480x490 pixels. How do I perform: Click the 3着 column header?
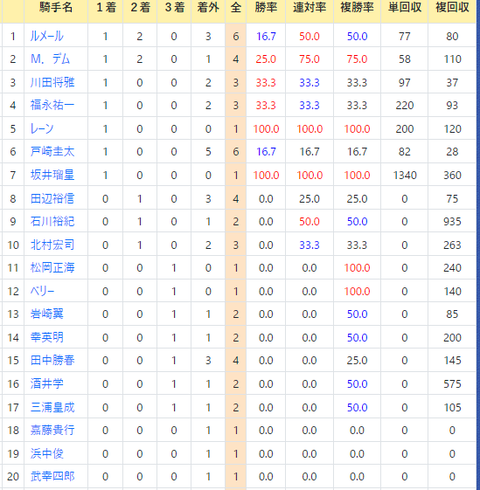(x=174, y=7)
